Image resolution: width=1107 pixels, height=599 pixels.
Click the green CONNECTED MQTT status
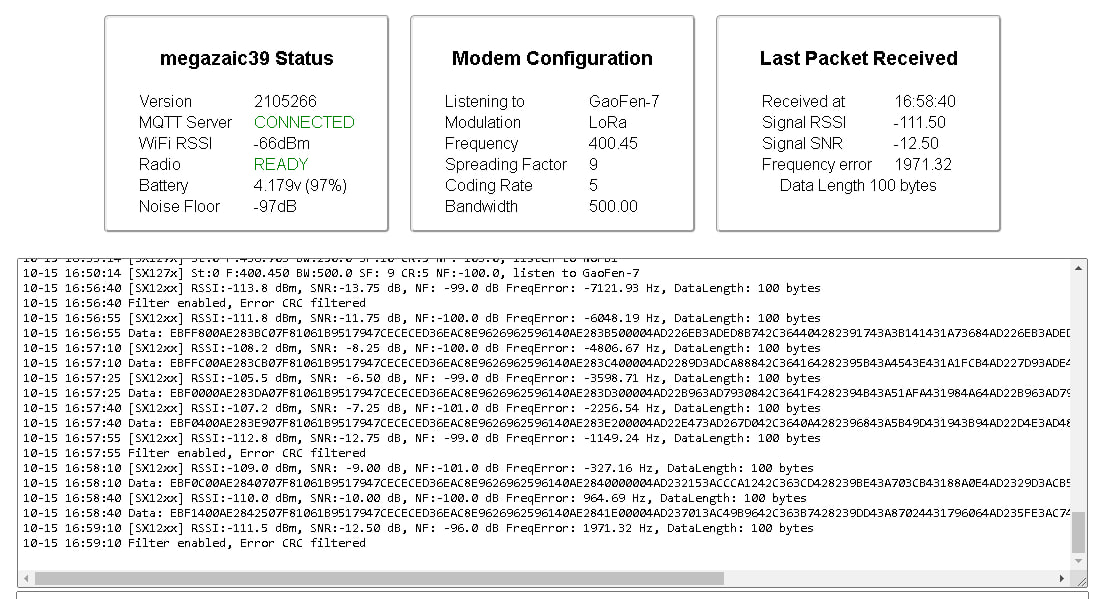(304, 122)
